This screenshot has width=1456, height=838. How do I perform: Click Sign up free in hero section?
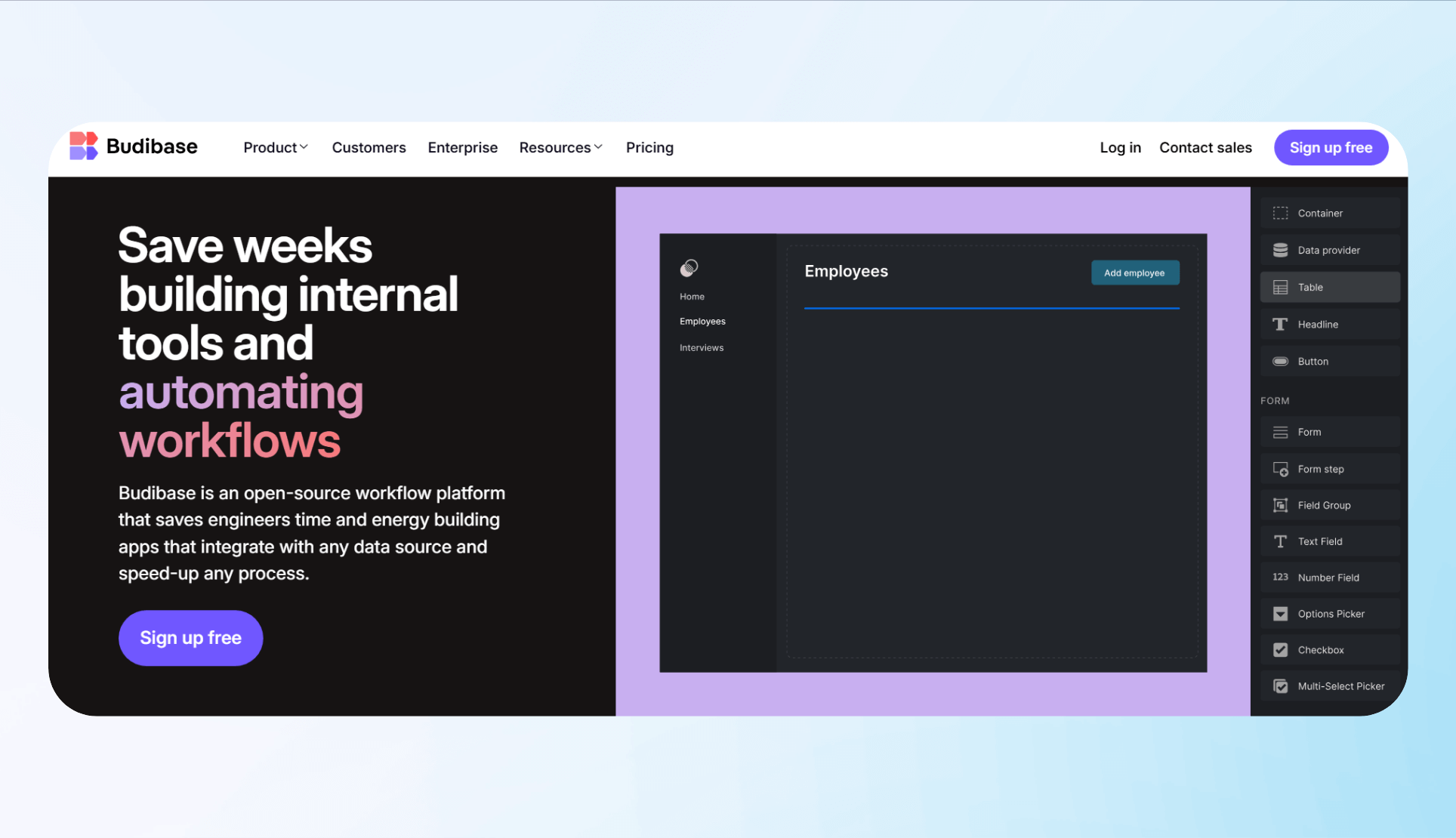(190, 638)
